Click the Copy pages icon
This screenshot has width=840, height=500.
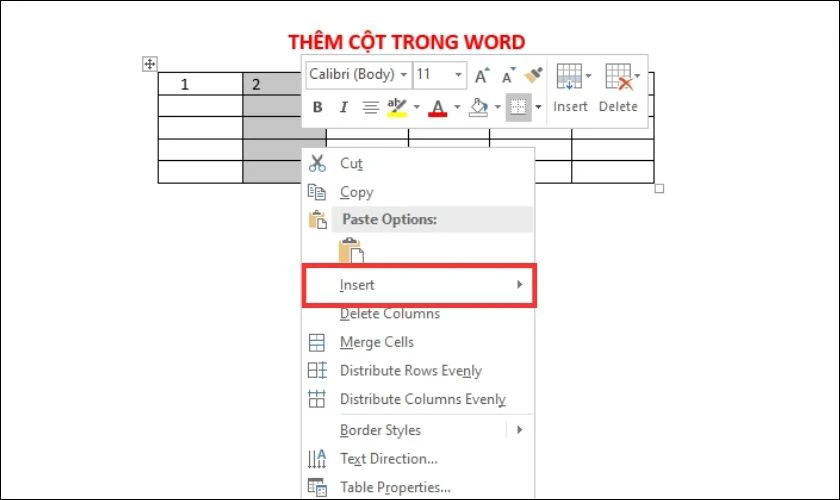[317, 192]
